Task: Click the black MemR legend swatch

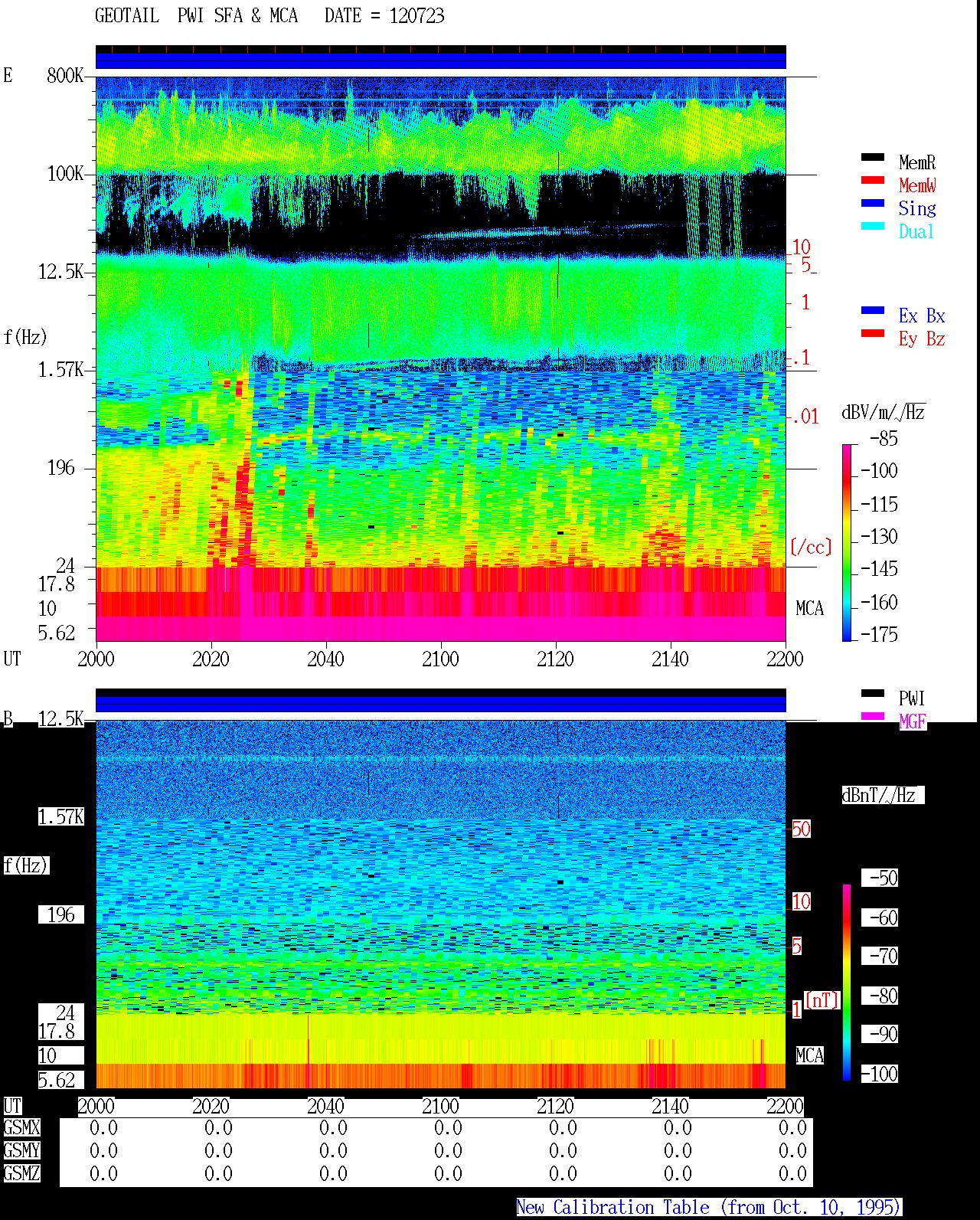Action: (x=873, y=158)
